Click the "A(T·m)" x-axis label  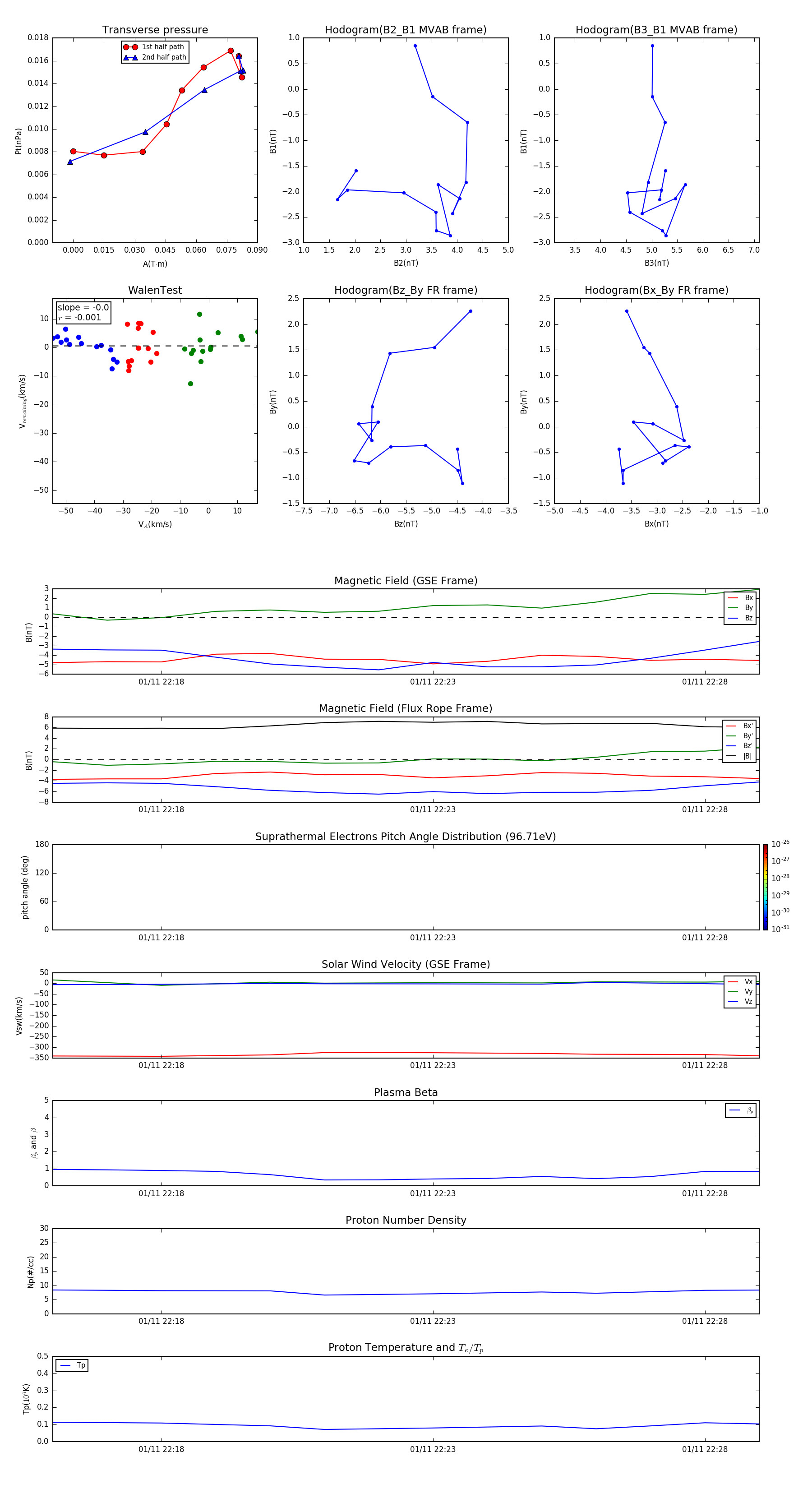(x=155, y=264)
